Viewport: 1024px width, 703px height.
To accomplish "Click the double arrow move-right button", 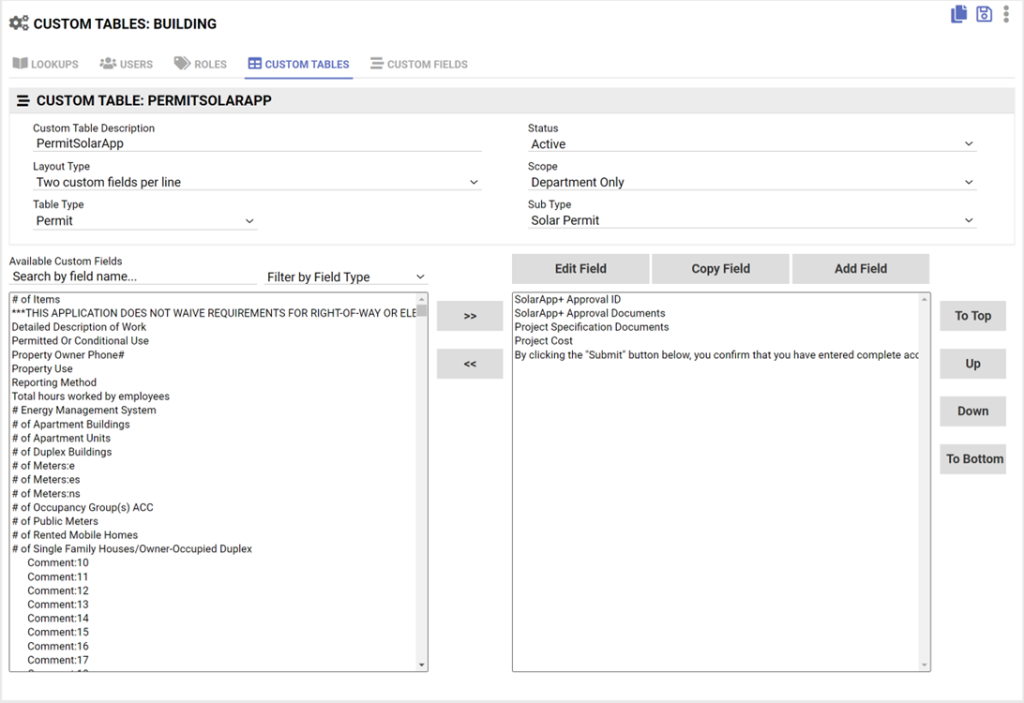I will [469, 315].
